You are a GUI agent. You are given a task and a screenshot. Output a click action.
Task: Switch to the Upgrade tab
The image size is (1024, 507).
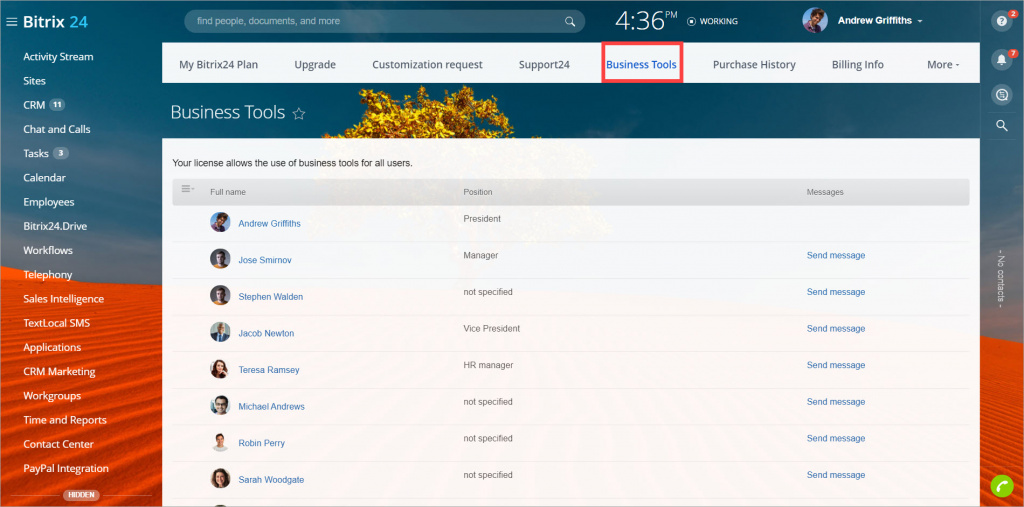315,65
